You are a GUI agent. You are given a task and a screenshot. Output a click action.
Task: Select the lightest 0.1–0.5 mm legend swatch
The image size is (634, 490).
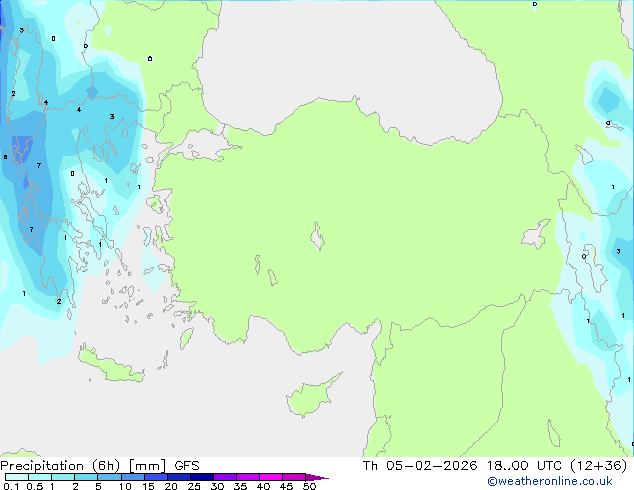[17, 477]
